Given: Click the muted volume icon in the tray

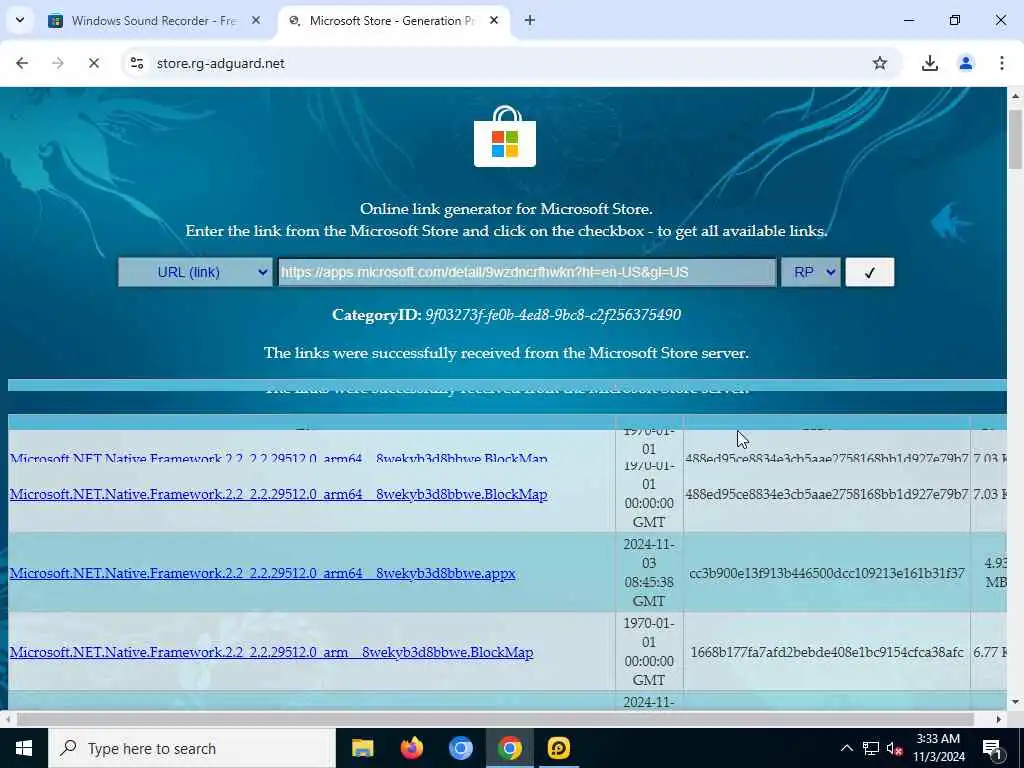Looking at the screenshot, I should [x=895, y=748].
